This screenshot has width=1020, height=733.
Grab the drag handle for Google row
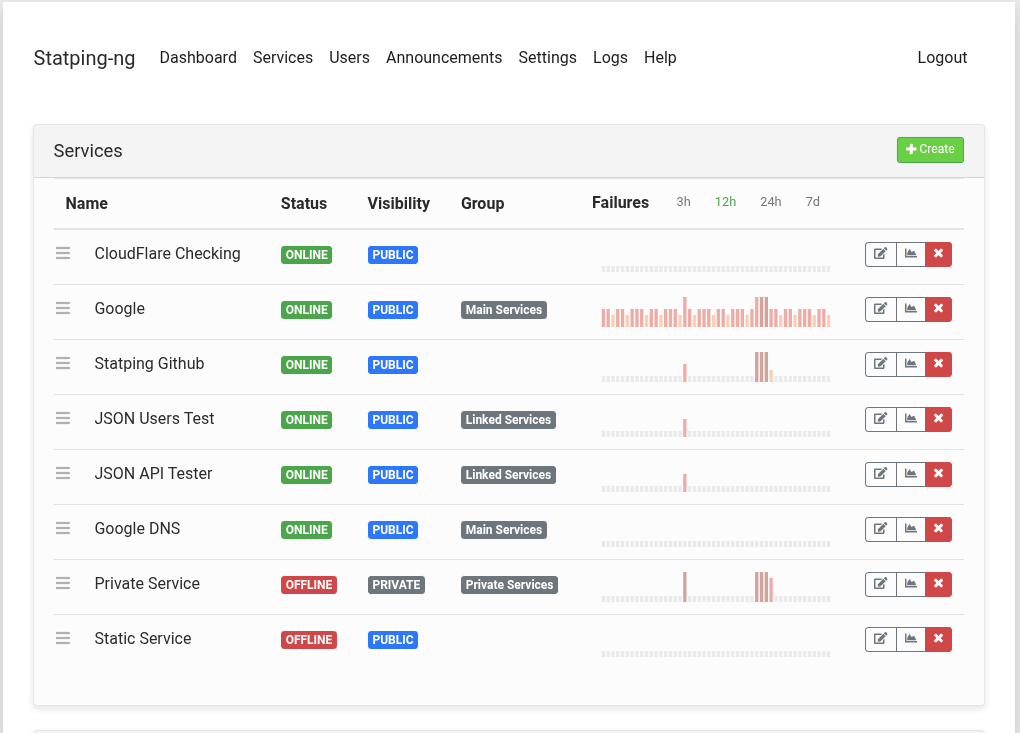point(63,309)
